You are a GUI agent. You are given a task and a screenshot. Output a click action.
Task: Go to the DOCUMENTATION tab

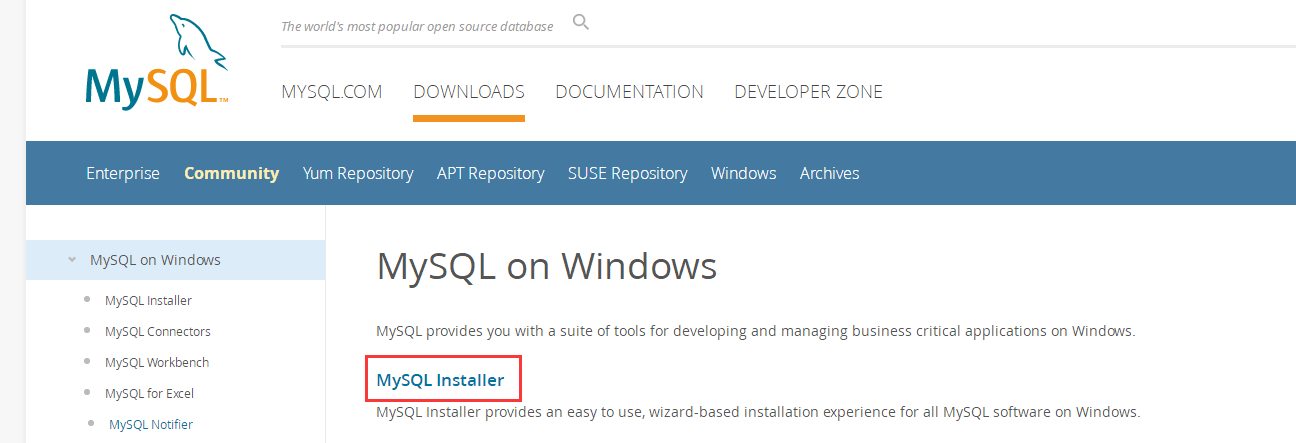coord(630,92)
